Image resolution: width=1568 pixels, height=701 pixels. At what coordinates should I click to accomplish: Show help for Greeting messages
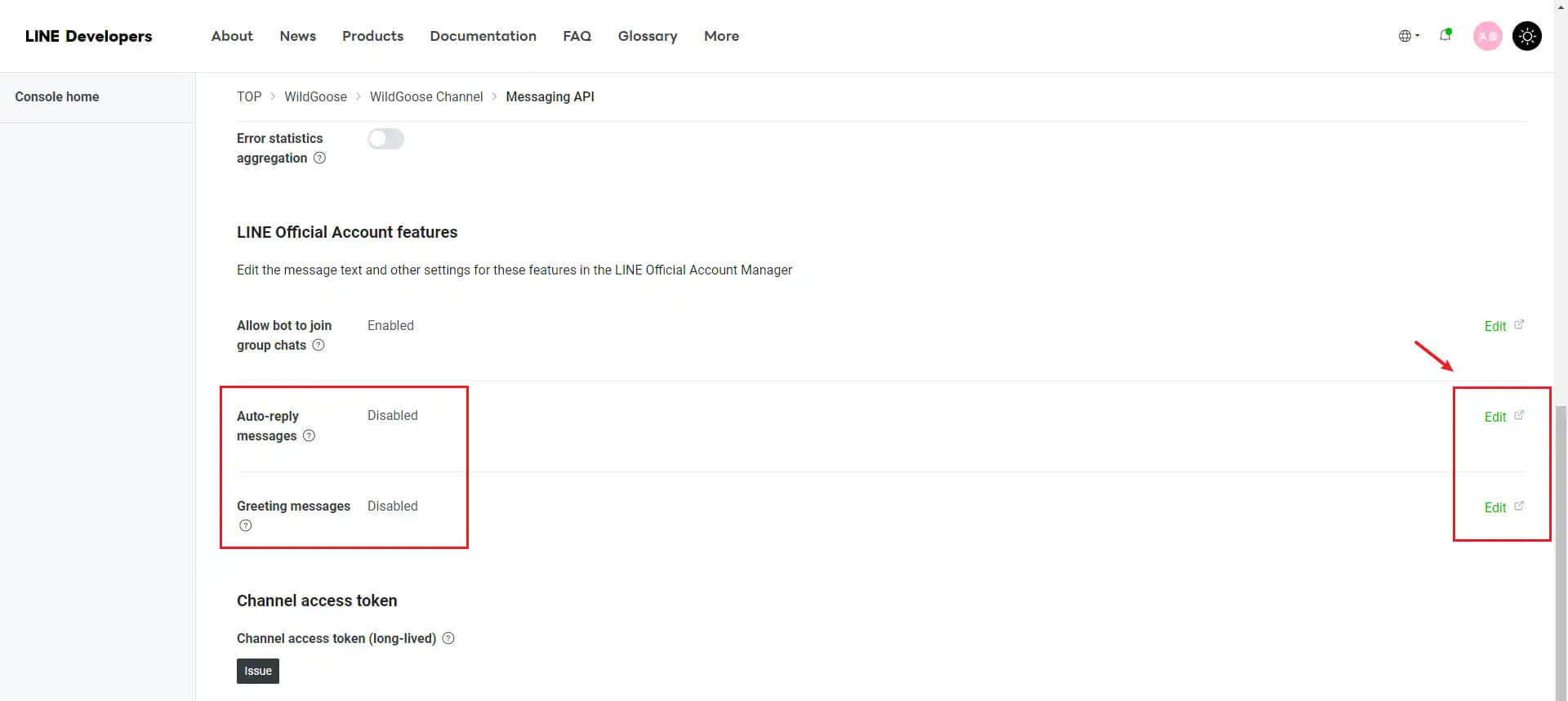pos(245,525)
